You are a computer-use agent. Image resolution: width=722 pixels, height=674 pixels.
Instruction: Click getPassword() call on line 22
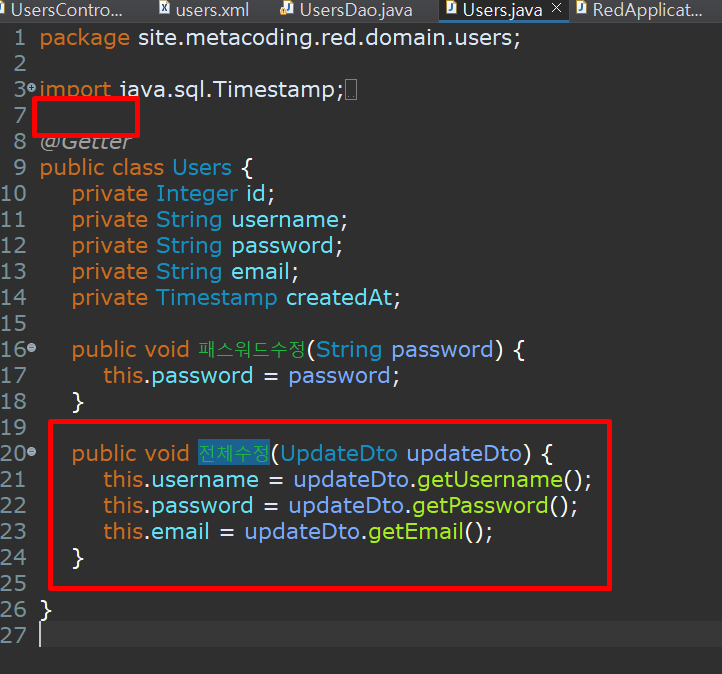[490, 506]
